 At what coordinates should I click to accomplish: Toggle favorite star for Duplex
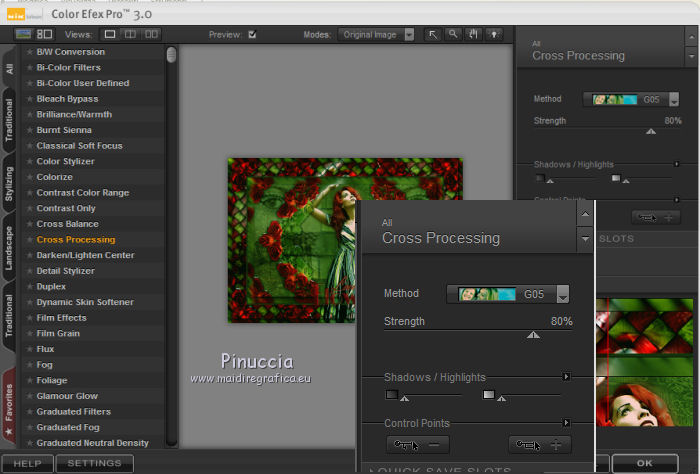click(x=29, y=287)
